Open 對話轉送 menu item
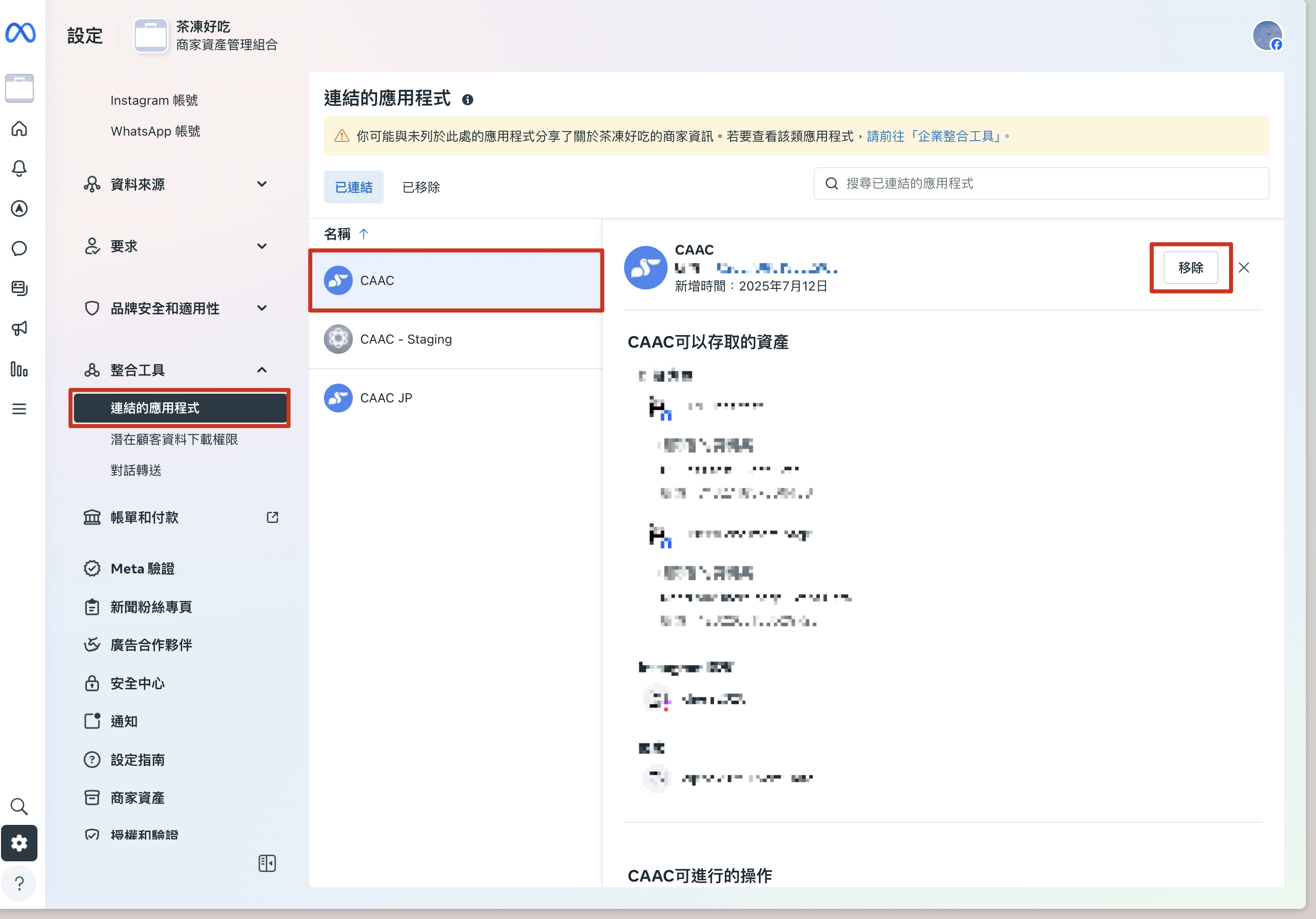 point(136,471)
